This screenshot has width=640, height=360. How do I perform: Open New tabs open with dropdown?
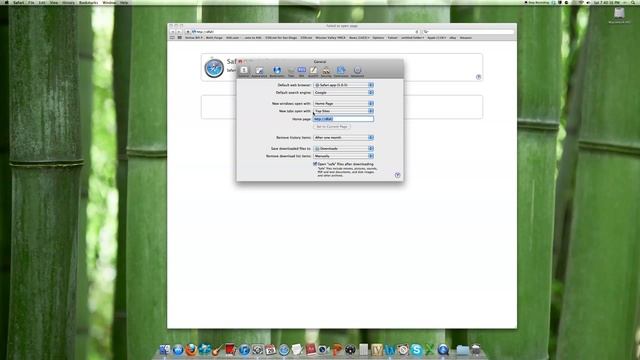pyautogui.click(x=343, y=111)
